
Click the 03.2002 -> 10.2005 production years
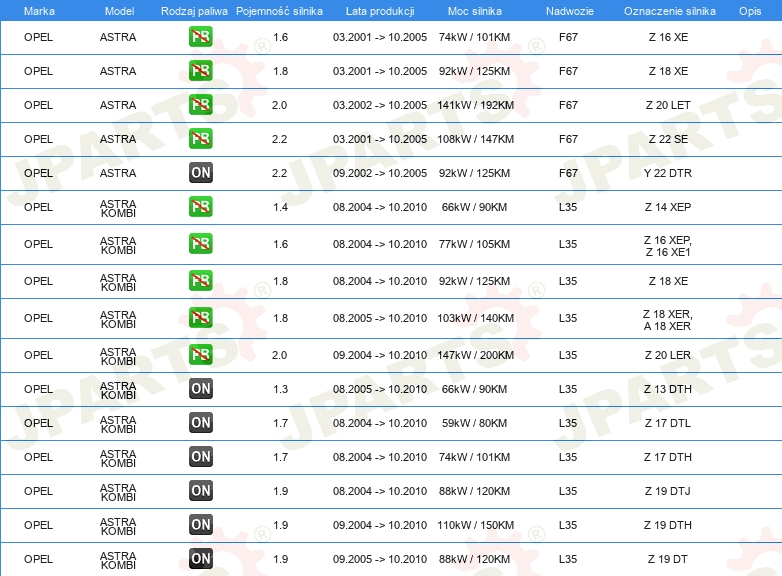(380, 105)
